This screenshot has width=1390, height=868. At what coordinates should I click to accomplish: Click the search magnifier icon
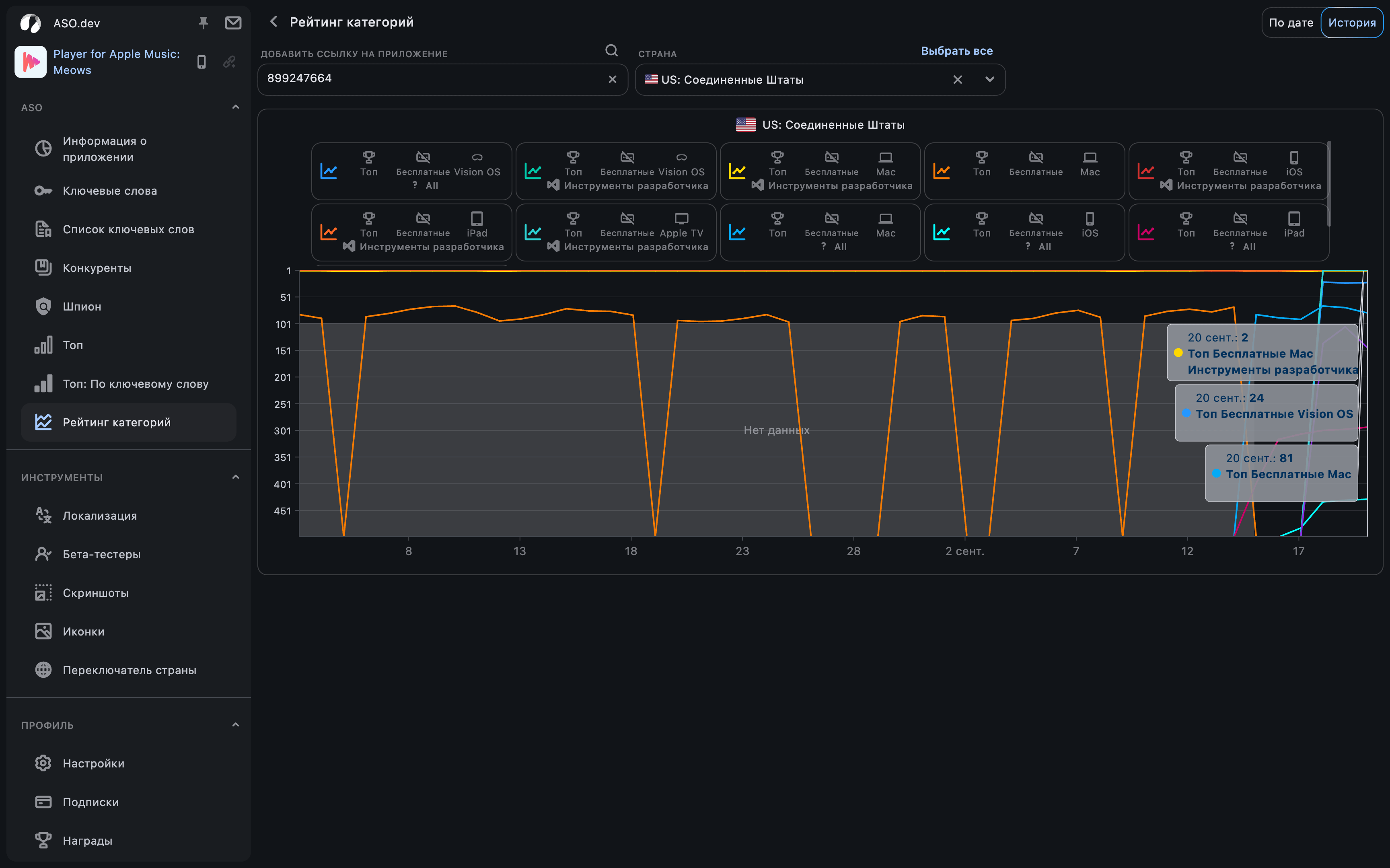(x=612, y=51)
